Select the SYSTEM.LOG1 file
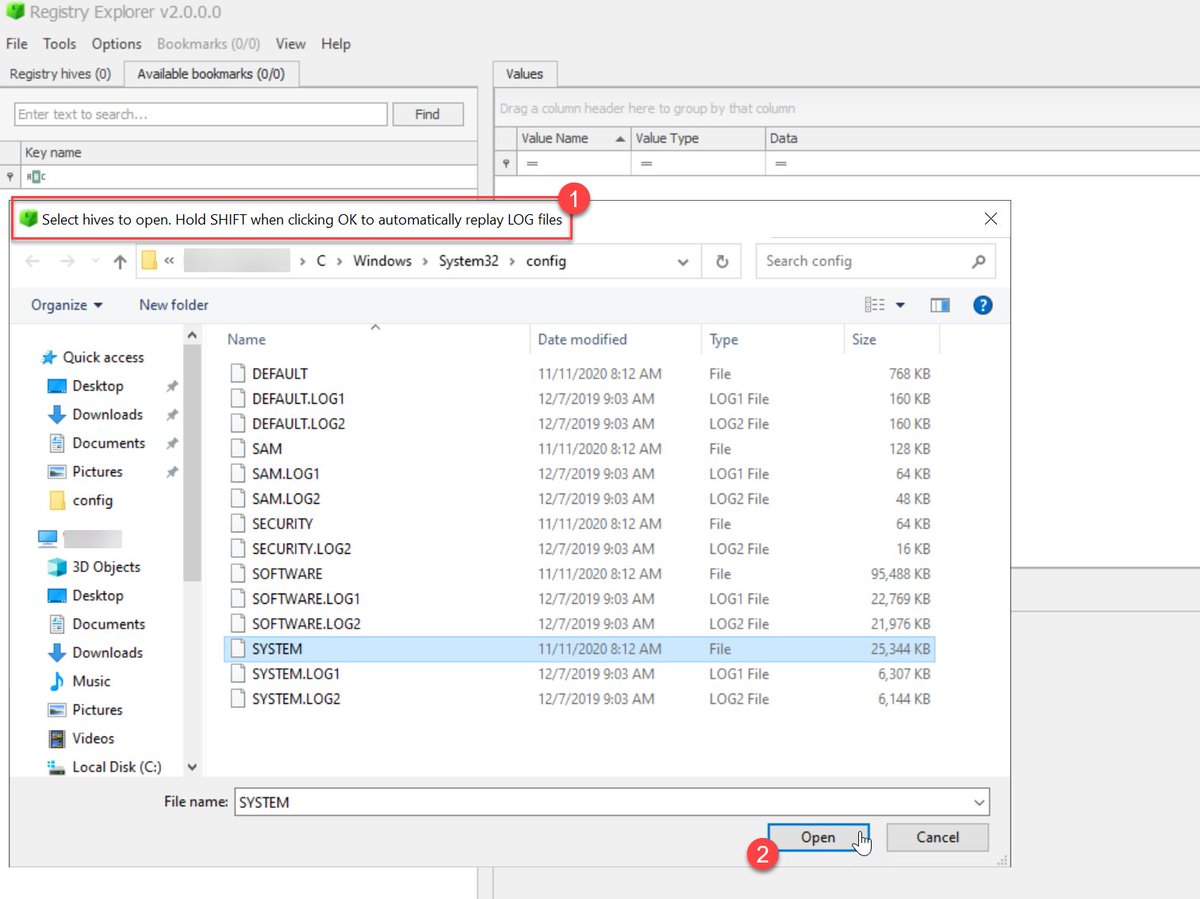This screenshot has width=1200, height=899. (x=580, y=674)
